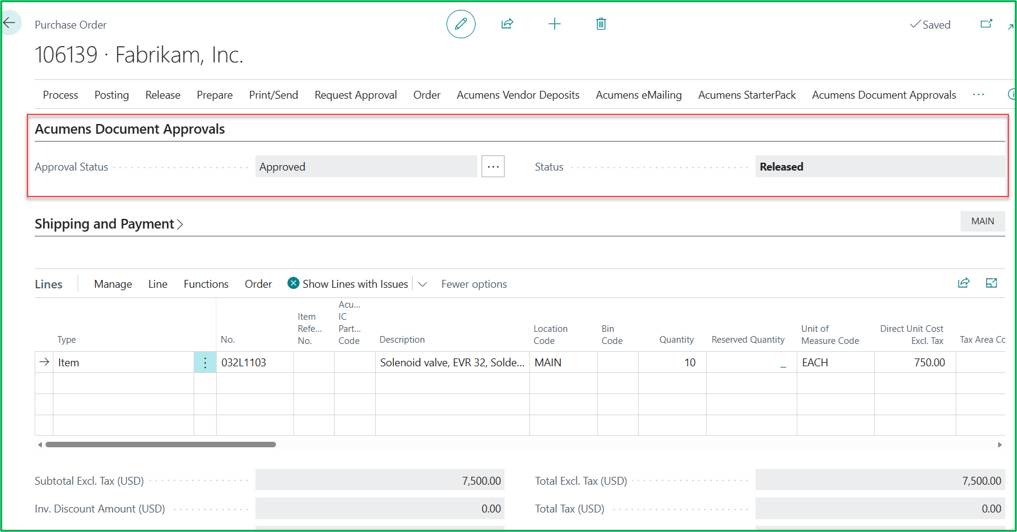Click Total Excl. Tax value field
Image resolution: width=1017 pixels, height=532 pixels.
click(880, 481)
